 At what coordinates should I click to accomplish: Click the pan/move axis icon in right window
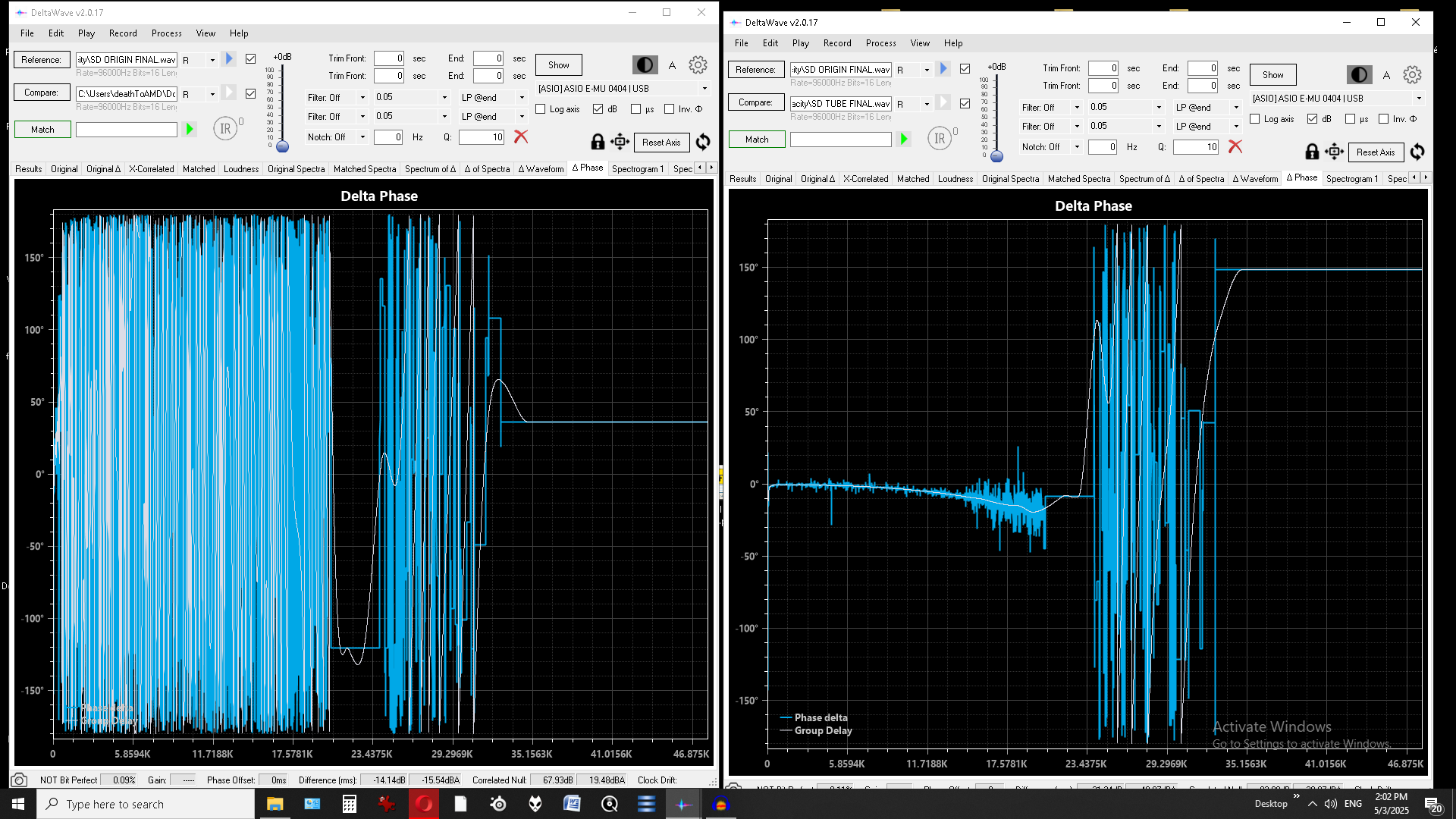click(x=1335, y=152)
